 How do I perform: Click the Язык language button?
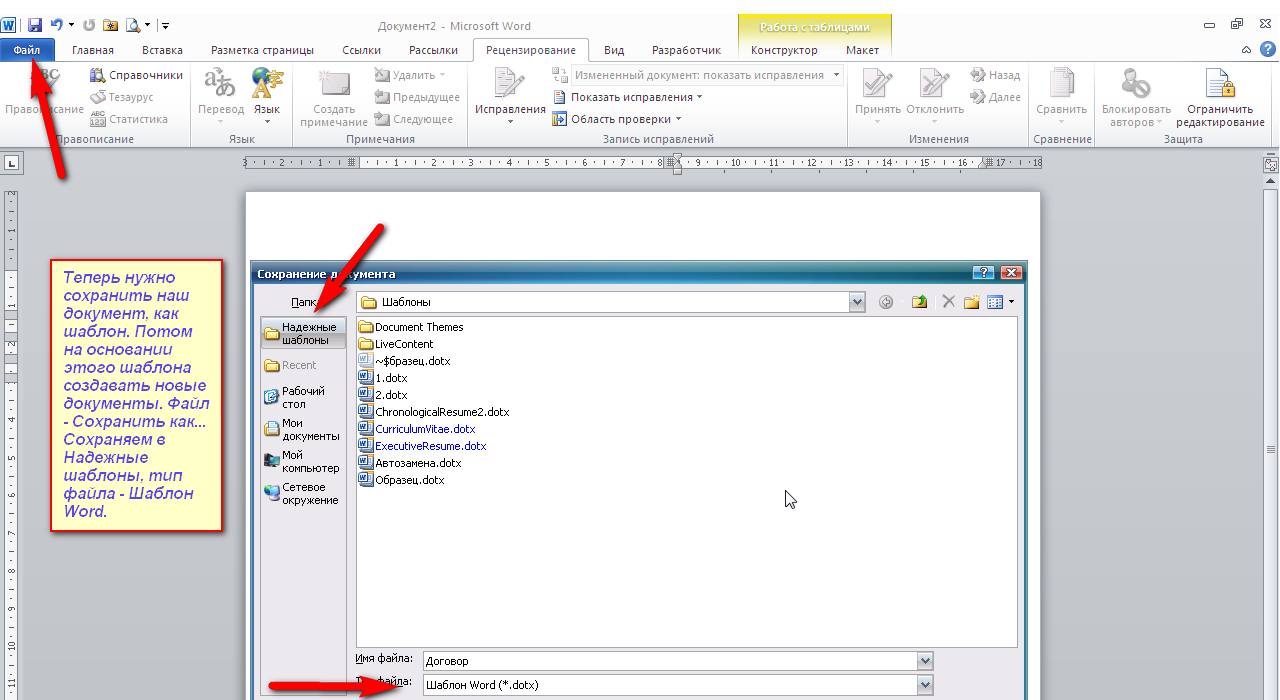[x=266, y=96]
